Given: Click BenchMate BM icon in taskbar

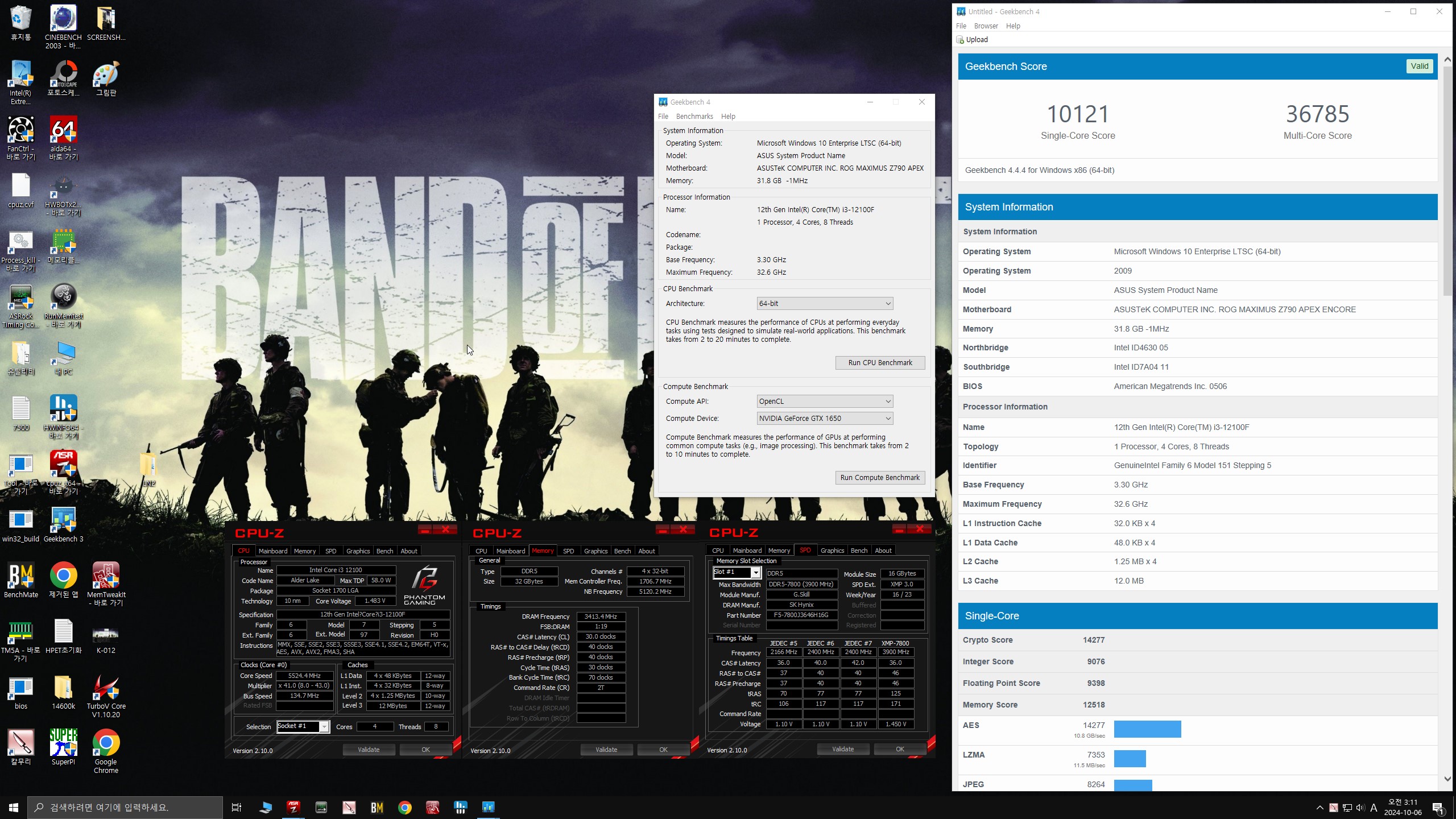Looking at the screenshot, I should coord(377,807).
